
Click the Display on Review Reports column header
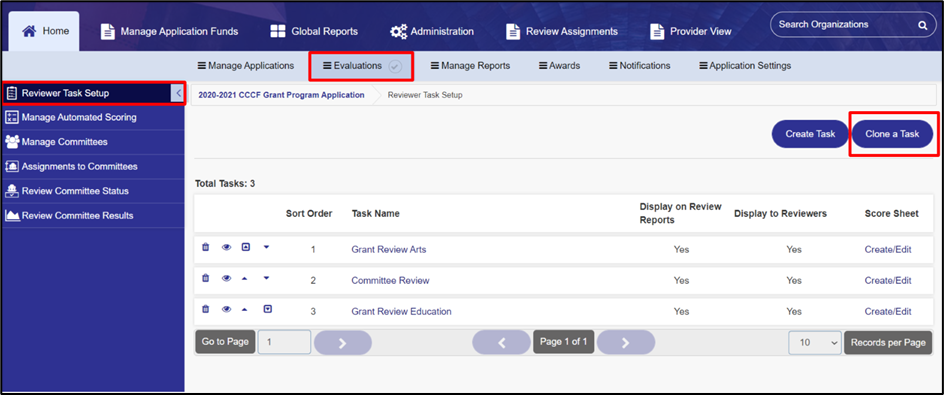pyautogui.click(x=680, y=213)
